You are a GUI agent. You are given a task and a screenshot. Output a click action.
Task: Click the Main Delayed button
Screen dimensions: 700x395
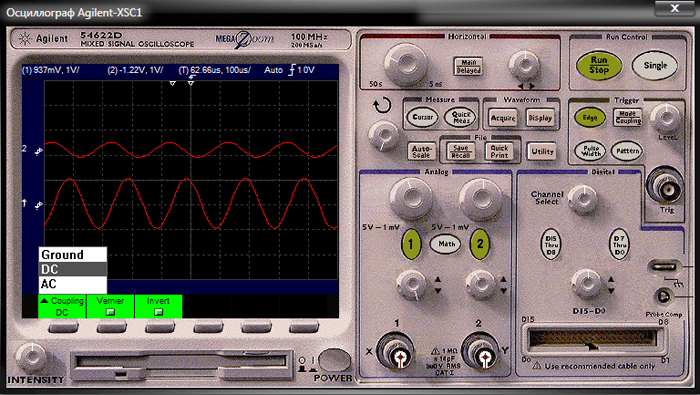(468, 66)
